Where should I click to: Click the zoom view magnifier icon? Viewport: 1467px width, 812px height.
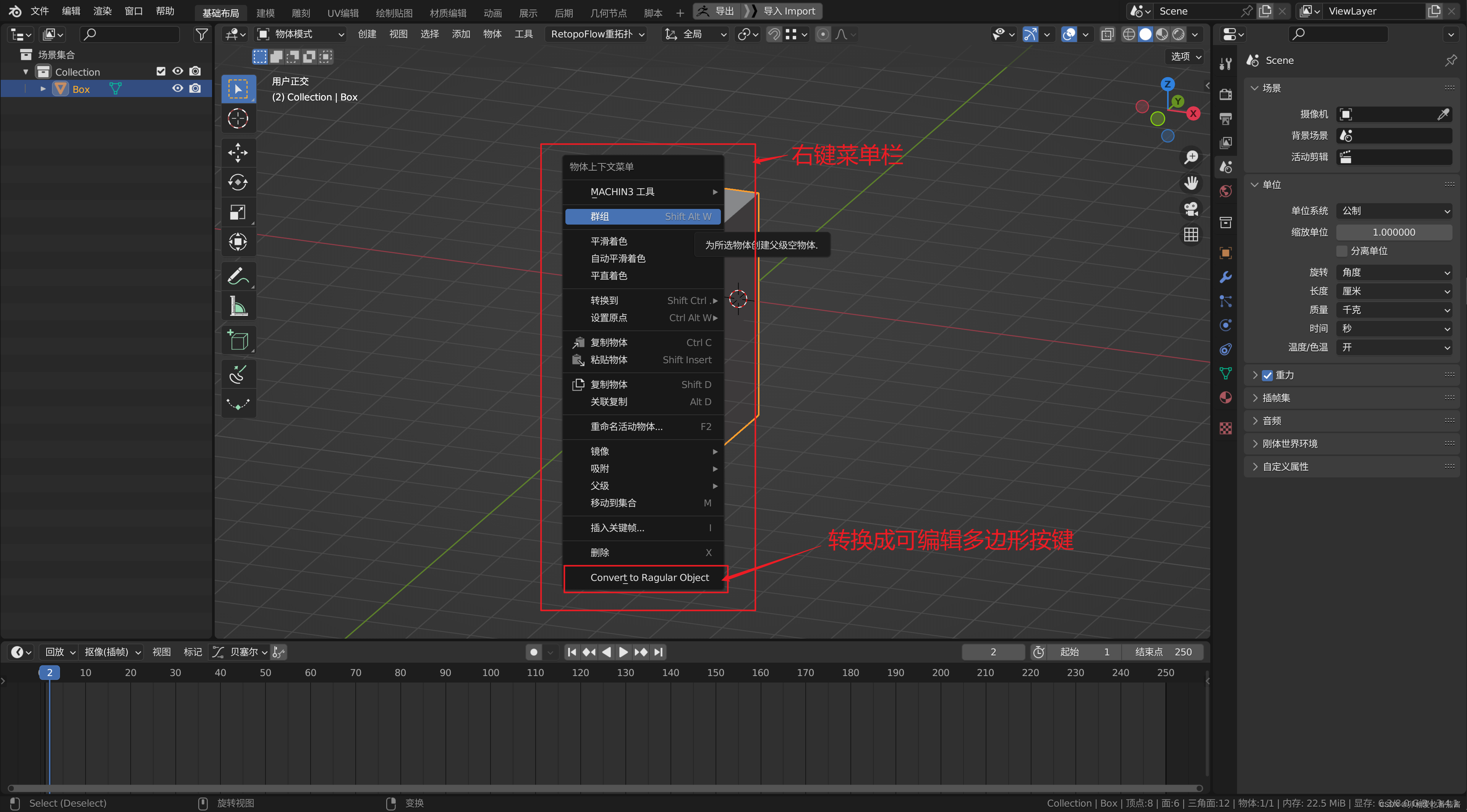tap(1191, 157)
